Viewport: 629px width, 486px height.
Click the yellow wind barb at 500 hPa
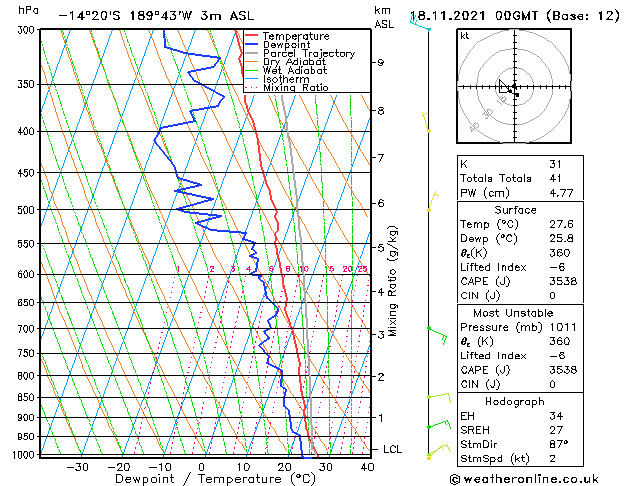point(433,202)
